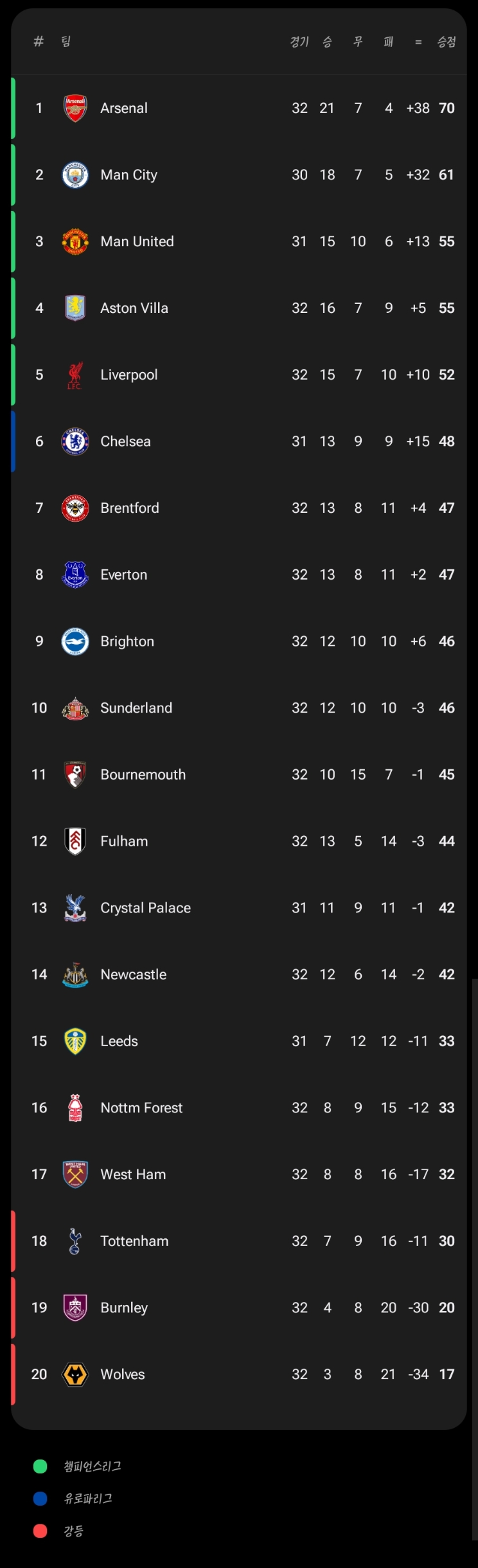Click the Arsenal club crest
This screenshot has width=478, height=1568.
pyautogui.click(x=75, y=108)
